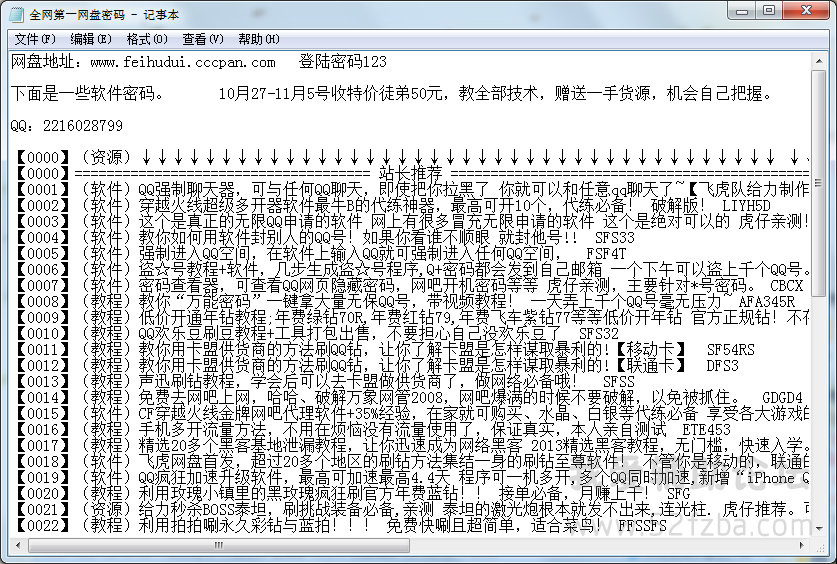The height and width of the screenshot is (564, 837).
Task: Click the 【联通卡】 text on line 0012
Action: pyautogui.click(x=651, y=366)
